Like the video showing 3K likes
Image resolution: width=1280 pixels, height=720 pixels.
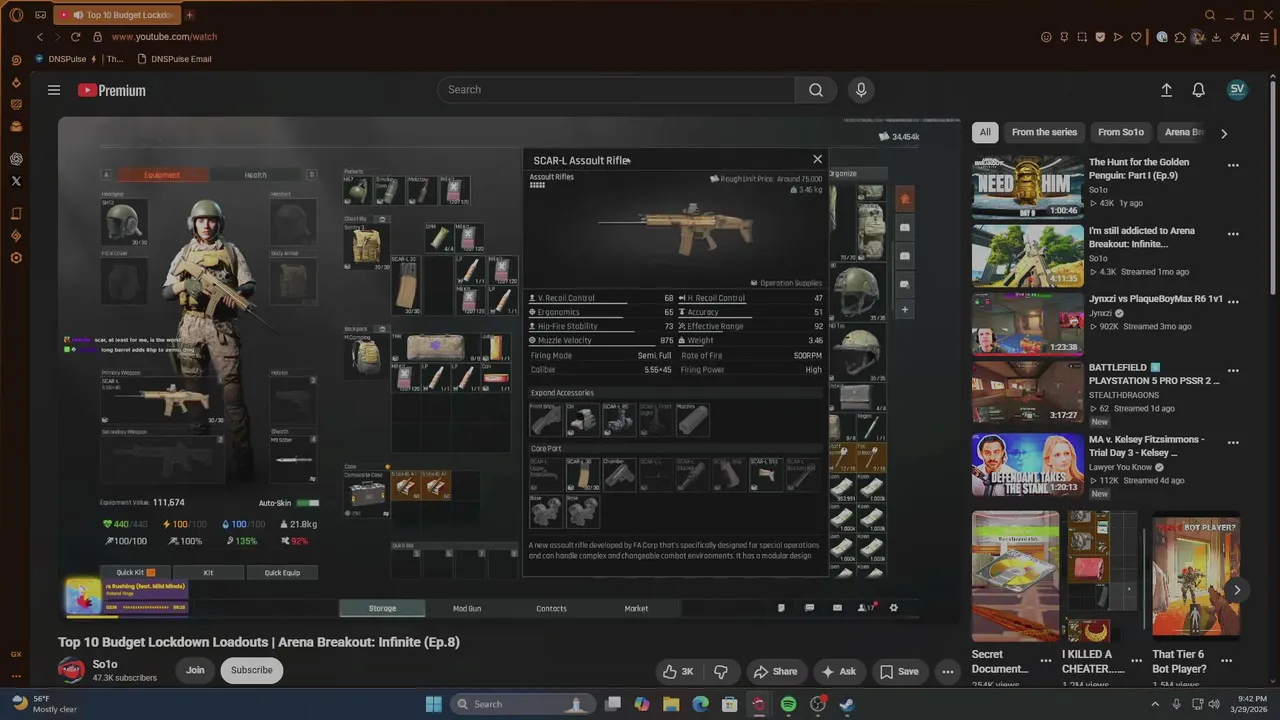[x=677, y=671]
